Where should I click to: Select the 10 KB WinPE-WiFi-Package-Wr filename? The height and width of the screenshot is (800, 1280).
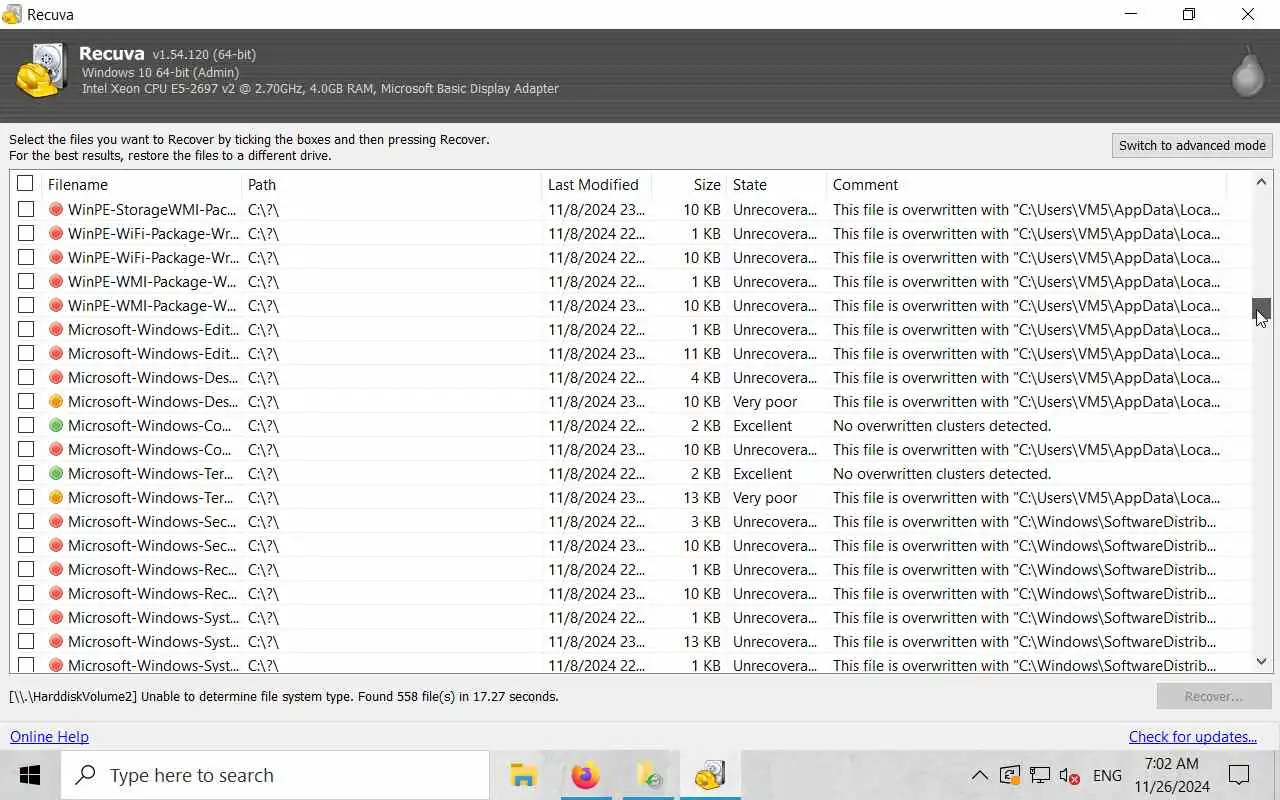tap(153, 258)
